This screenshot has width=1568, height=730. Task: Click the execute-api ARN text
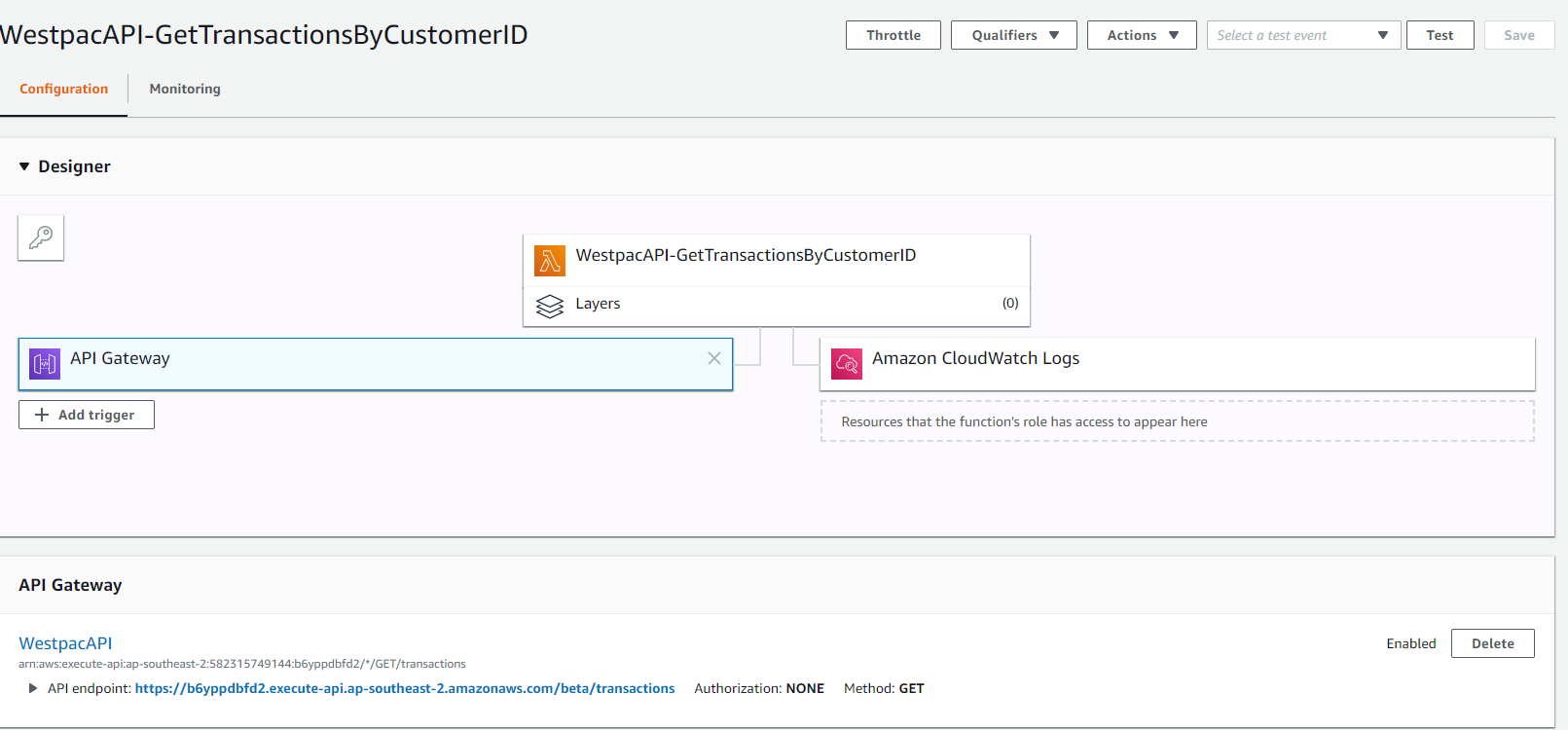[242, 664]
